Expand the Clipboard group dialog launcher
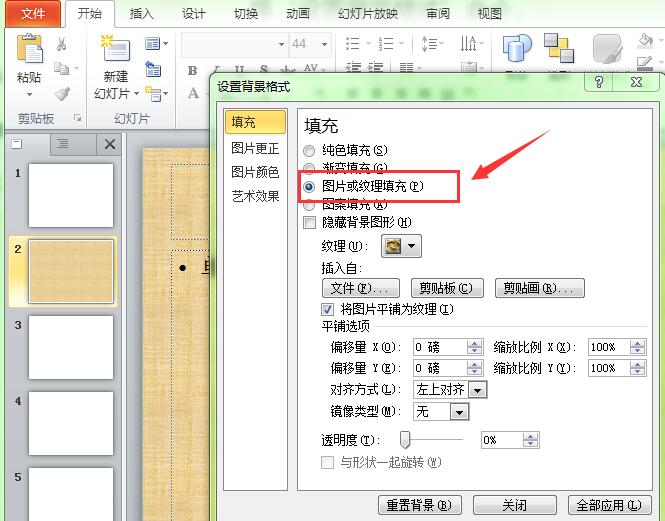Viewport: 665px width, 521px height. (77, 118)
